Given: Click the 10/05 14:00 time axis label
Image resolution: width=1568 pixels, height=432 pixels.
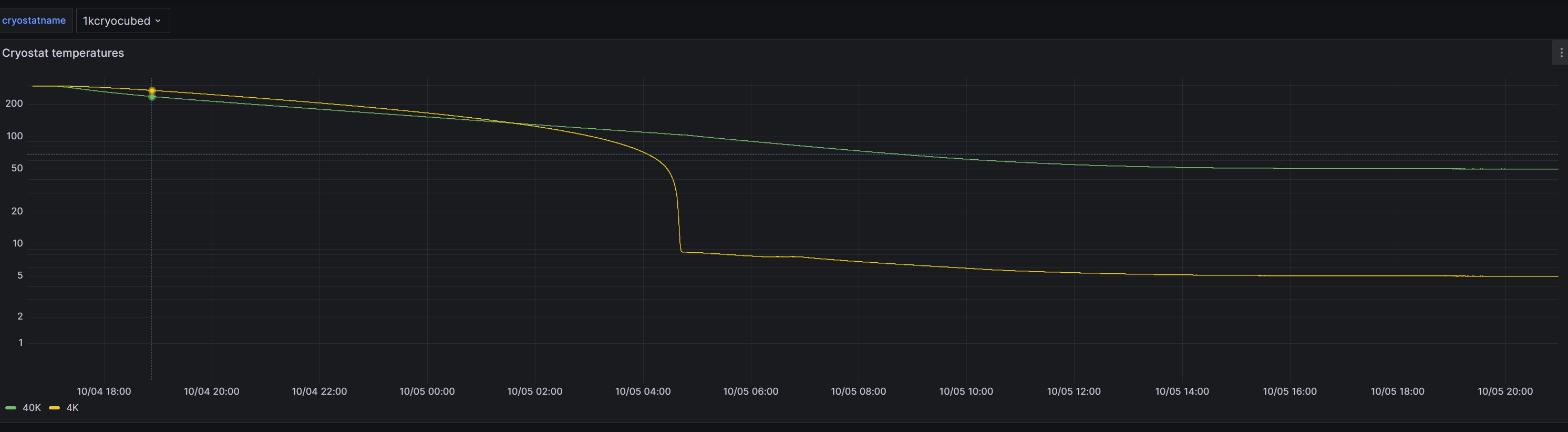Looking at the screenshot, I should (x=1182, y=391).
